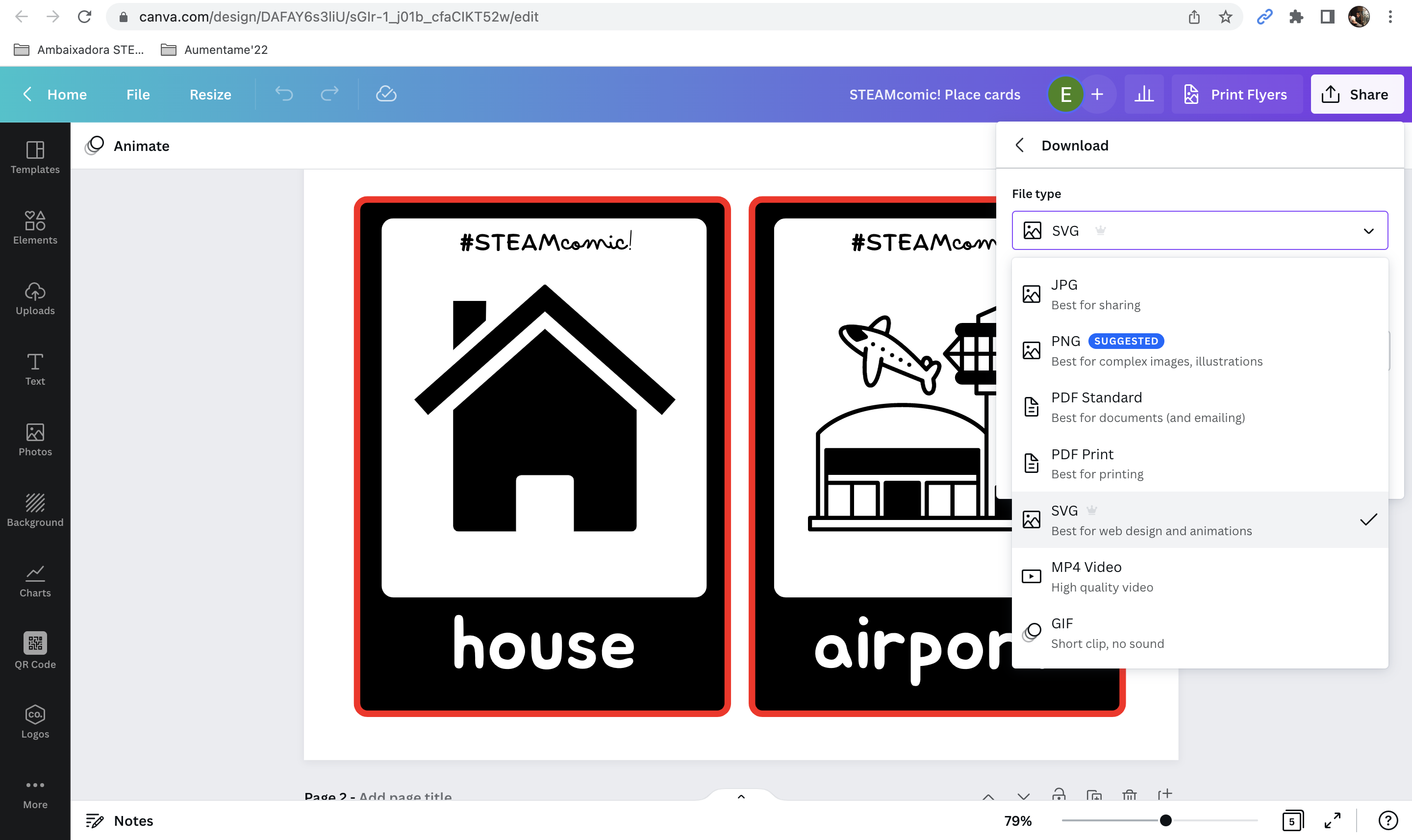Viewport: 1412px width, 840px height.
Task: Enter fullscreen presentation mode icon
Action: tap(1332, 819)
